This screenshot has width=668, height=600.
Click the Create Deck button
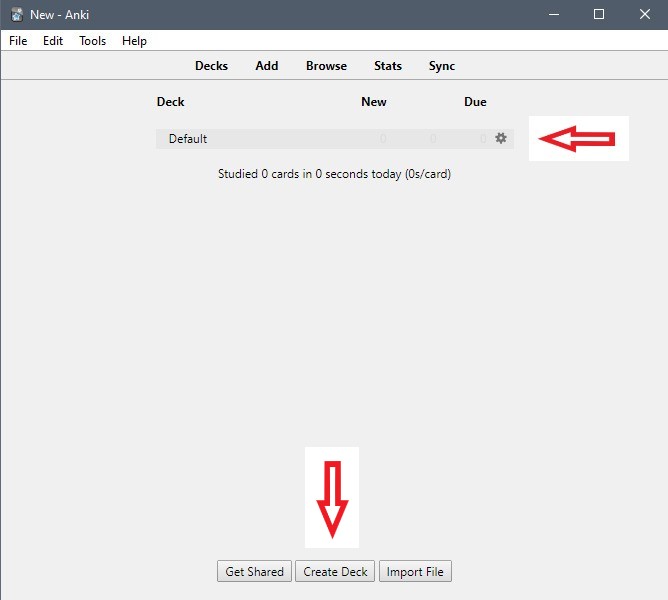click(x=335, y=571)
